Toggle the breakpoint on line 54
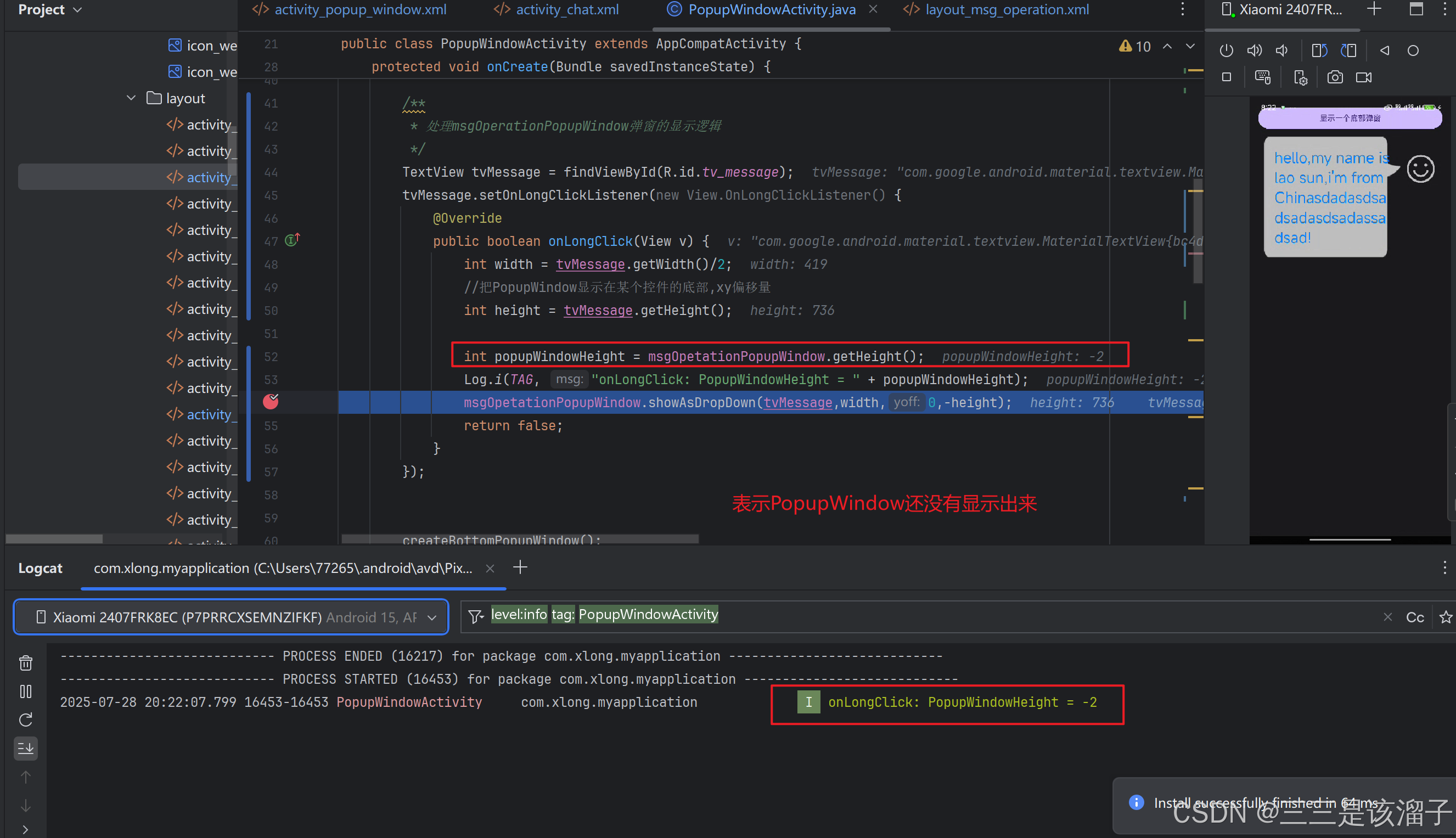 coord(271,402)
